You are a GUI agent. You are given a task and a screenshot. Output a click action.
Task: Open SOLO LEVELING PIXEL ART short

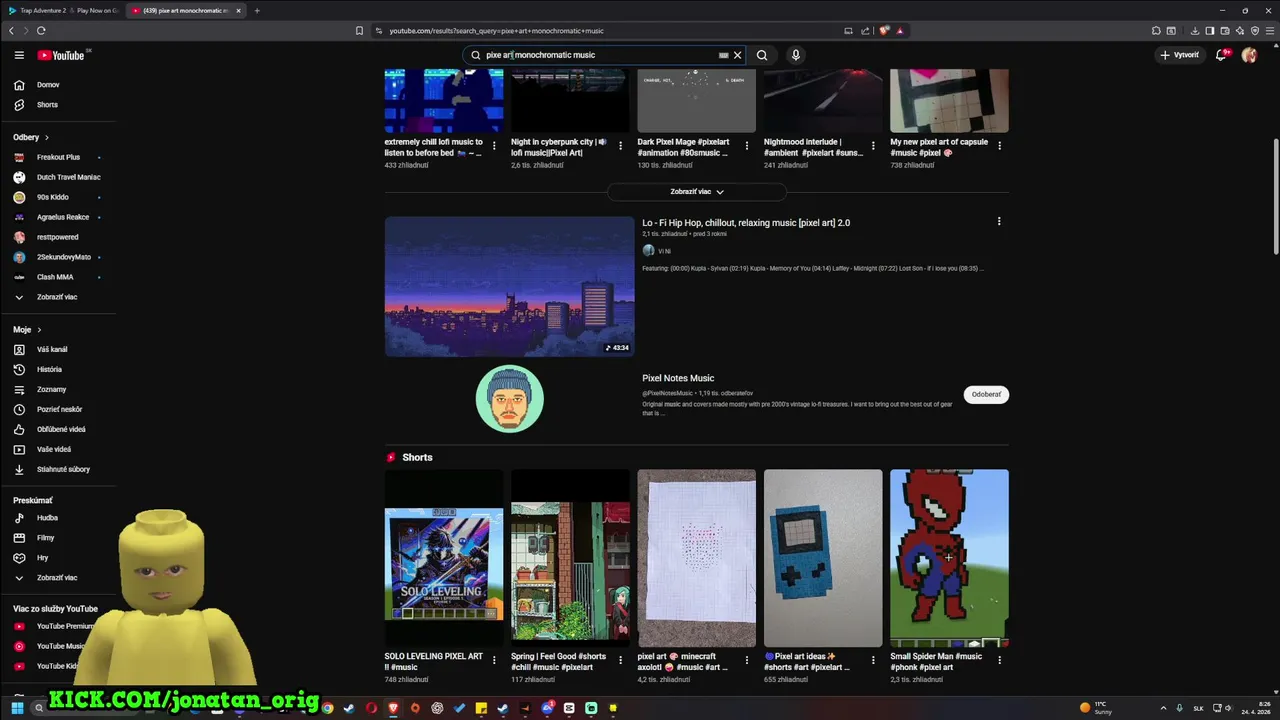tap(444, 558)
